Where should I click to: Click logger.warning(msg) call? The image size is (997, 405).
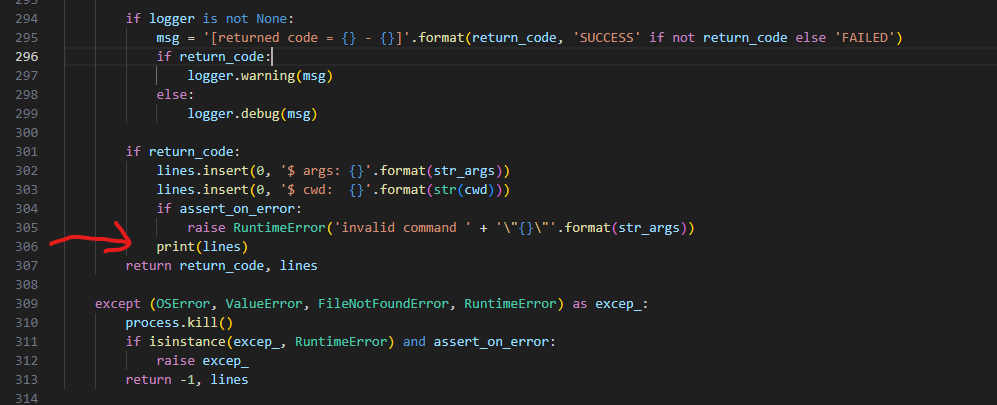pos(261,76)
